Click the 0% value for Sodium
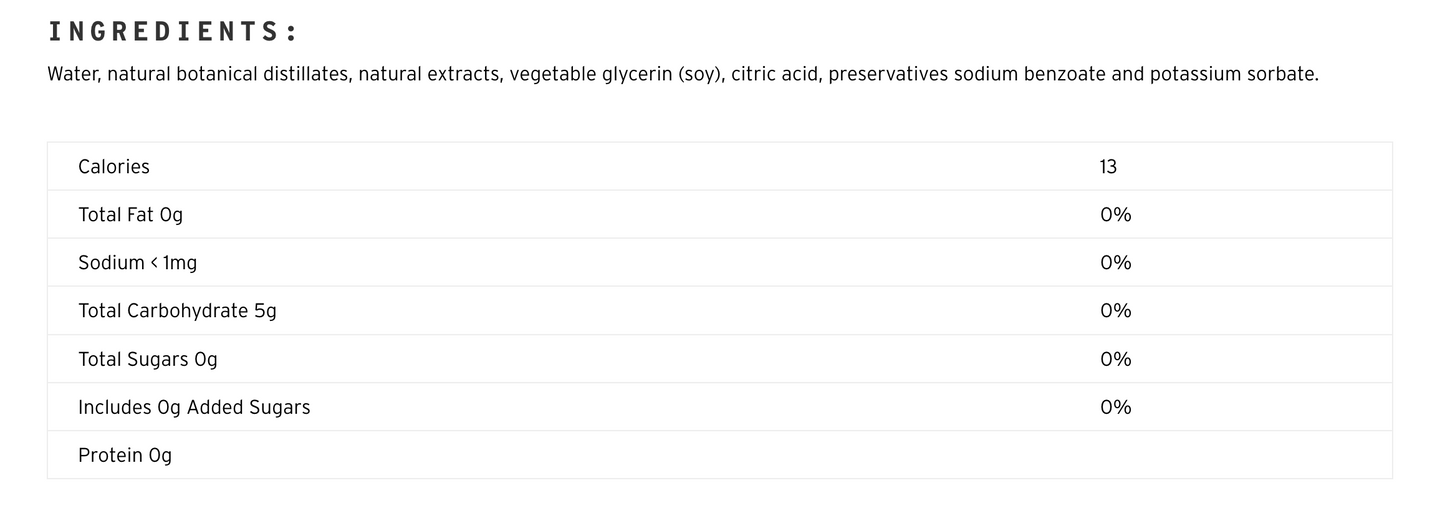Image resolution: width=1445 pixels, height=526 pixels. [1115, 263]
